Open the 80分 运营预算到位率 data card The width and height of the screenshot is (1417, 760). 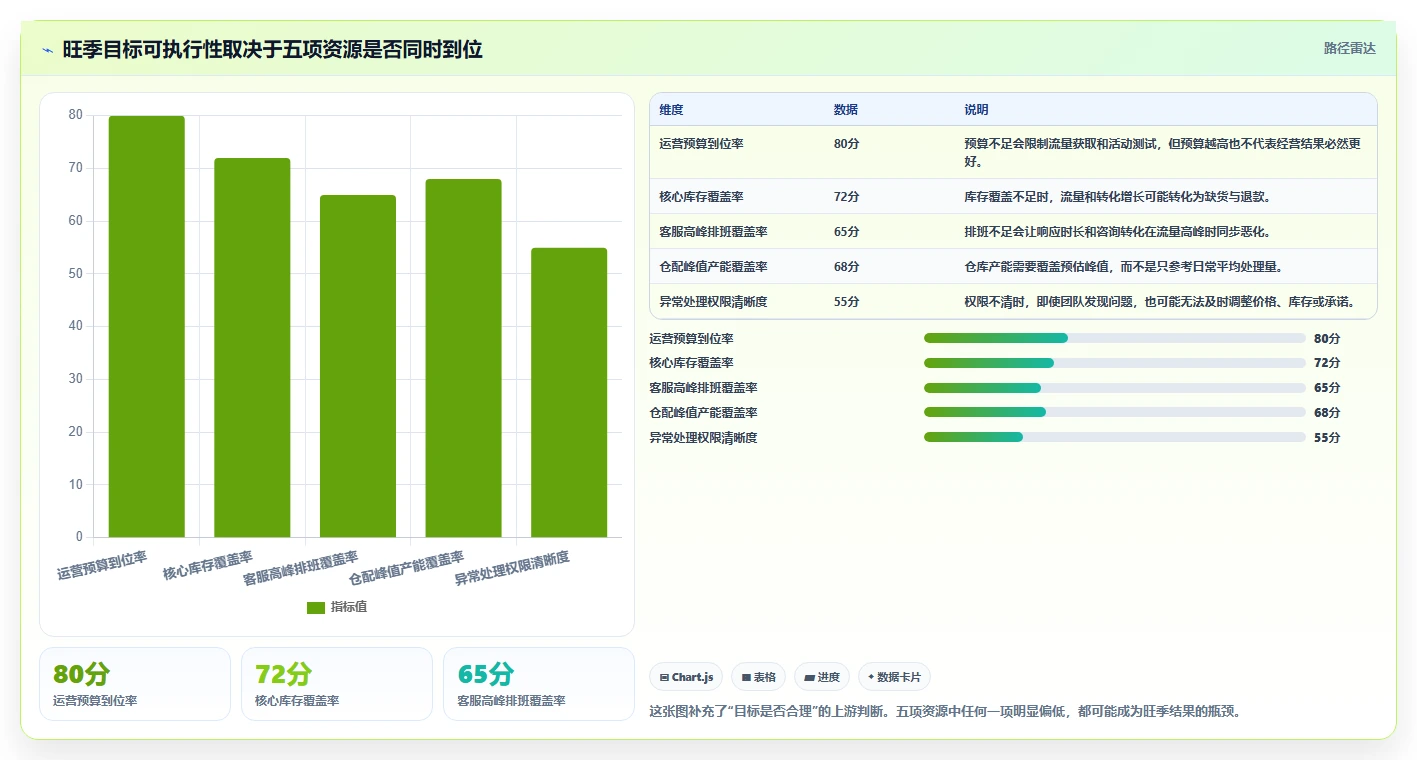pyautogui.click(x=135, y=684)
